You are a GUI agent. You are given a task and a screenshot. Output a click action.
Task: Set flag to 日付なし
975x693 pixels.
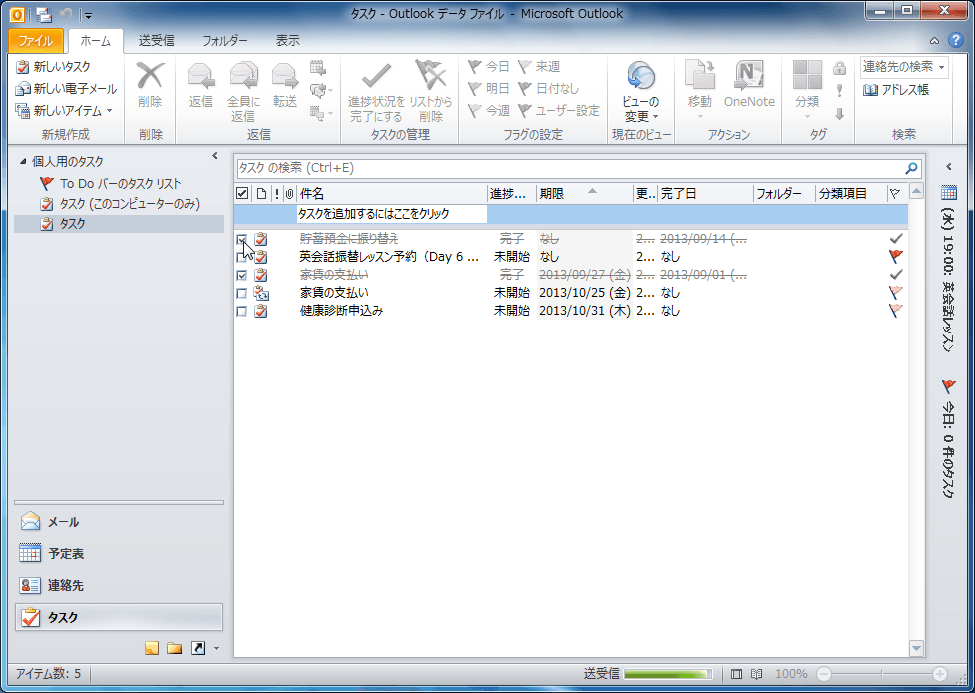[x=549, y=88]
